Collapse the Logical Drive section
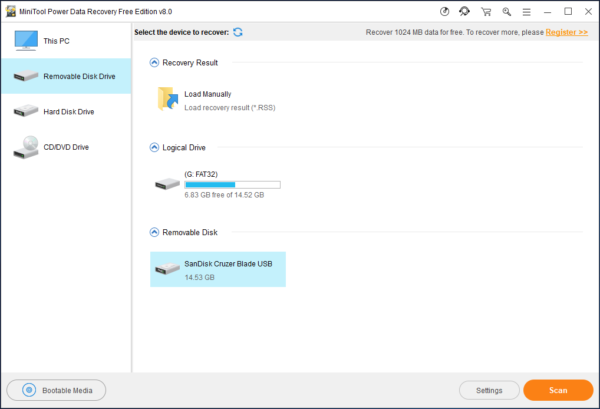The image size is (600, 409). coord(154,147)
